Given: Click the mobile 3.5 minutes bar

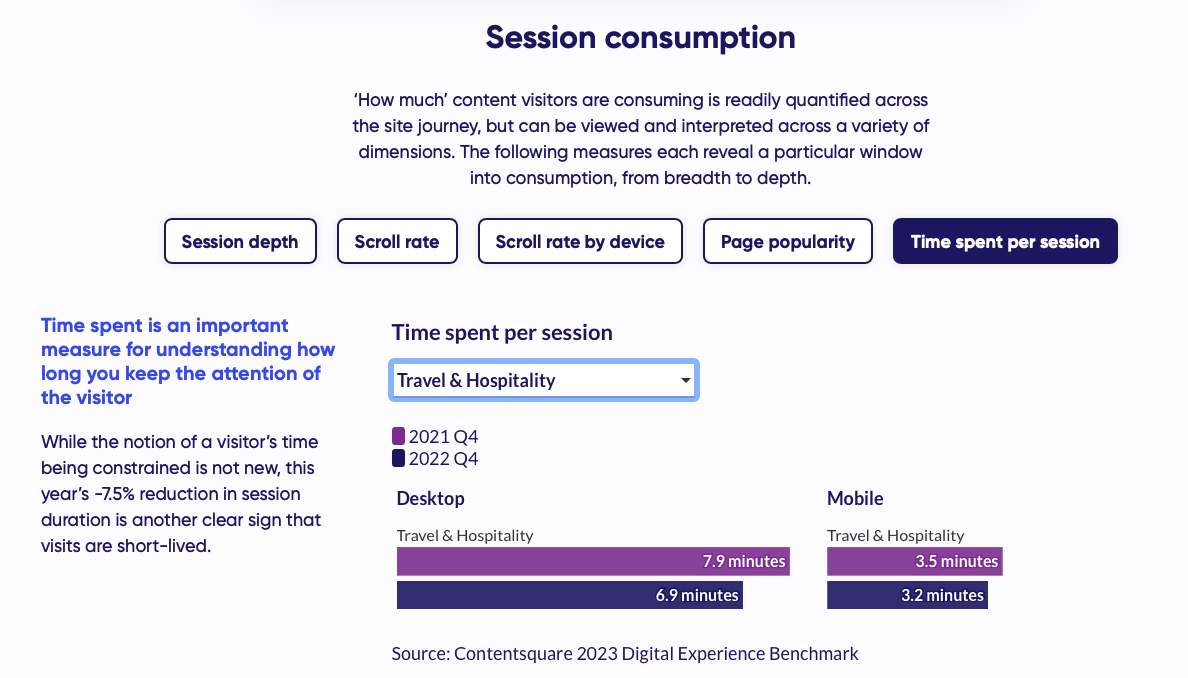Looking at the screenshot, I should tap(914, 561).
